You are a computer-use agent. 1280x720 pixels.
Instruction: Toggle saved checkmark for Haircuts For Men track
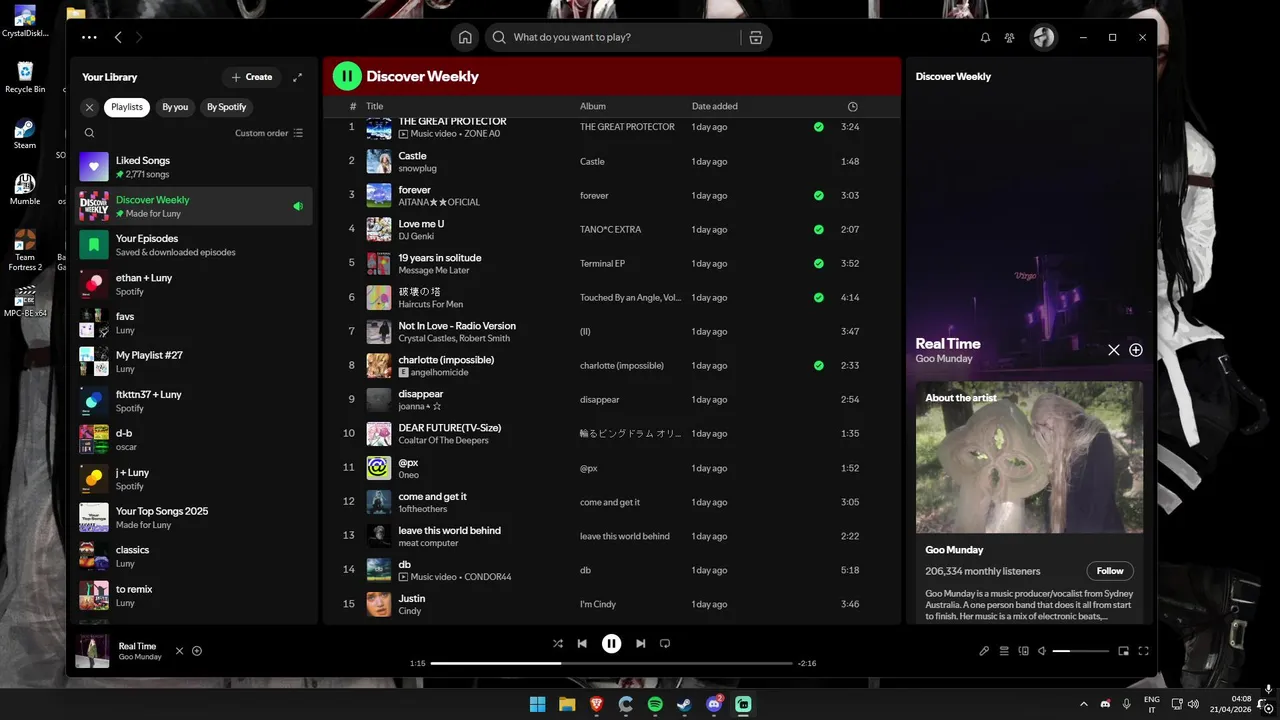coord(819,297)
